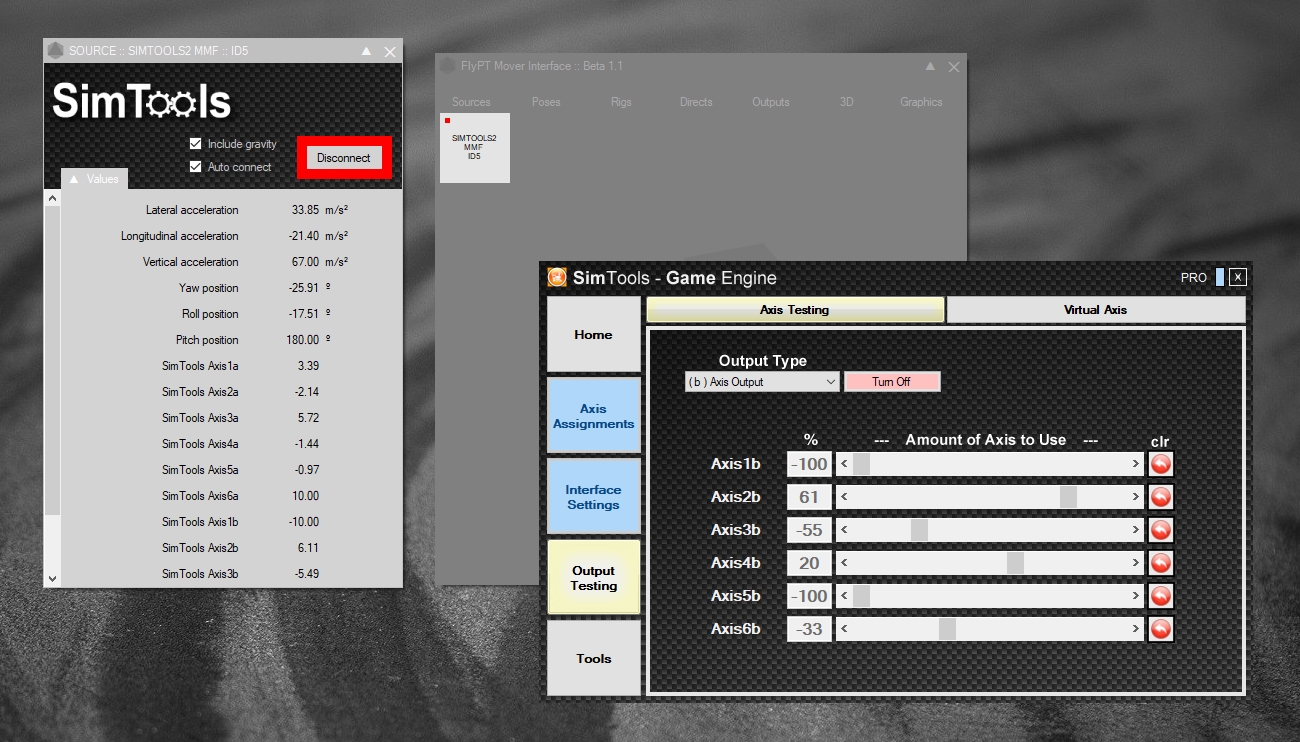This screenshot has height=742, width=1300.
Task: Open Axis Assignments in the sidebar
Action: coord(593,416)
